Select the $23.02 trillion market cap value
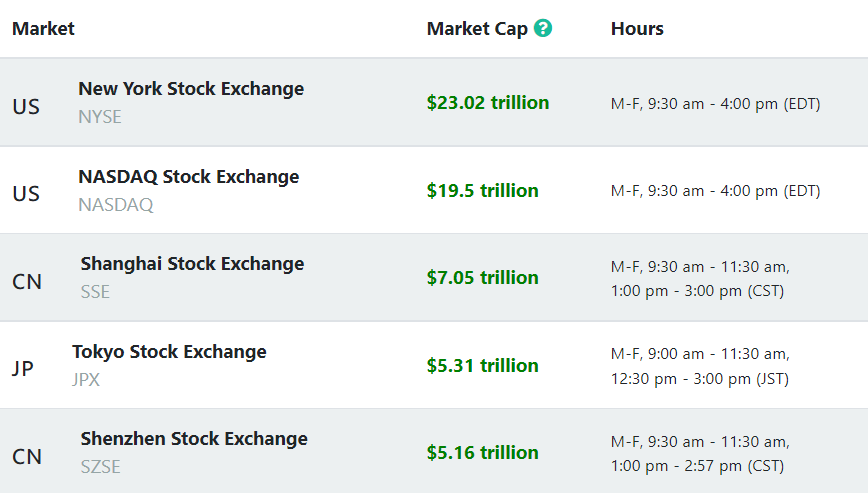The width and height of the screenshot is (868, 493). coord(488,102)
